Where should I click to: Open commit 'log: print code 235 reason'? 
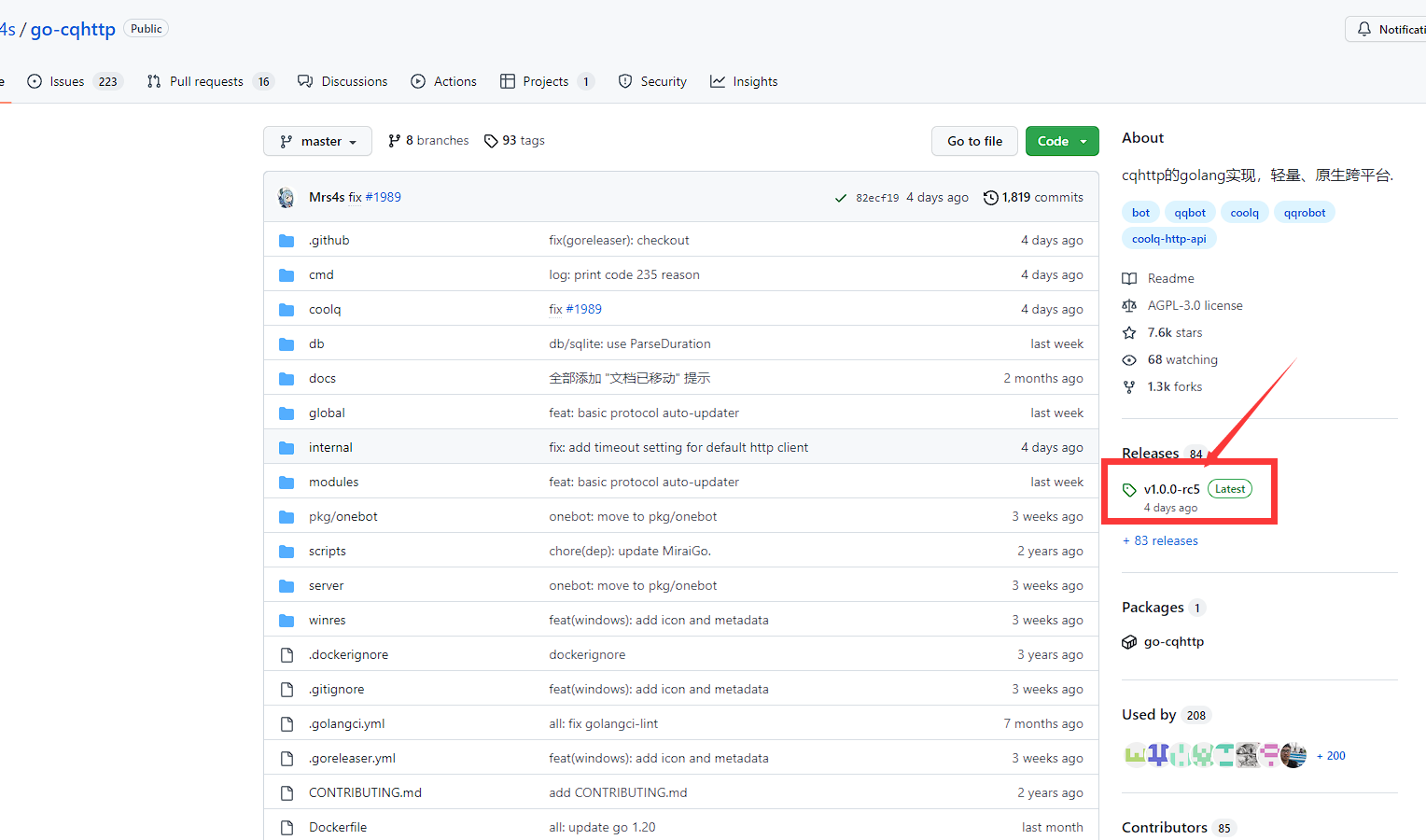pos(624,274)
